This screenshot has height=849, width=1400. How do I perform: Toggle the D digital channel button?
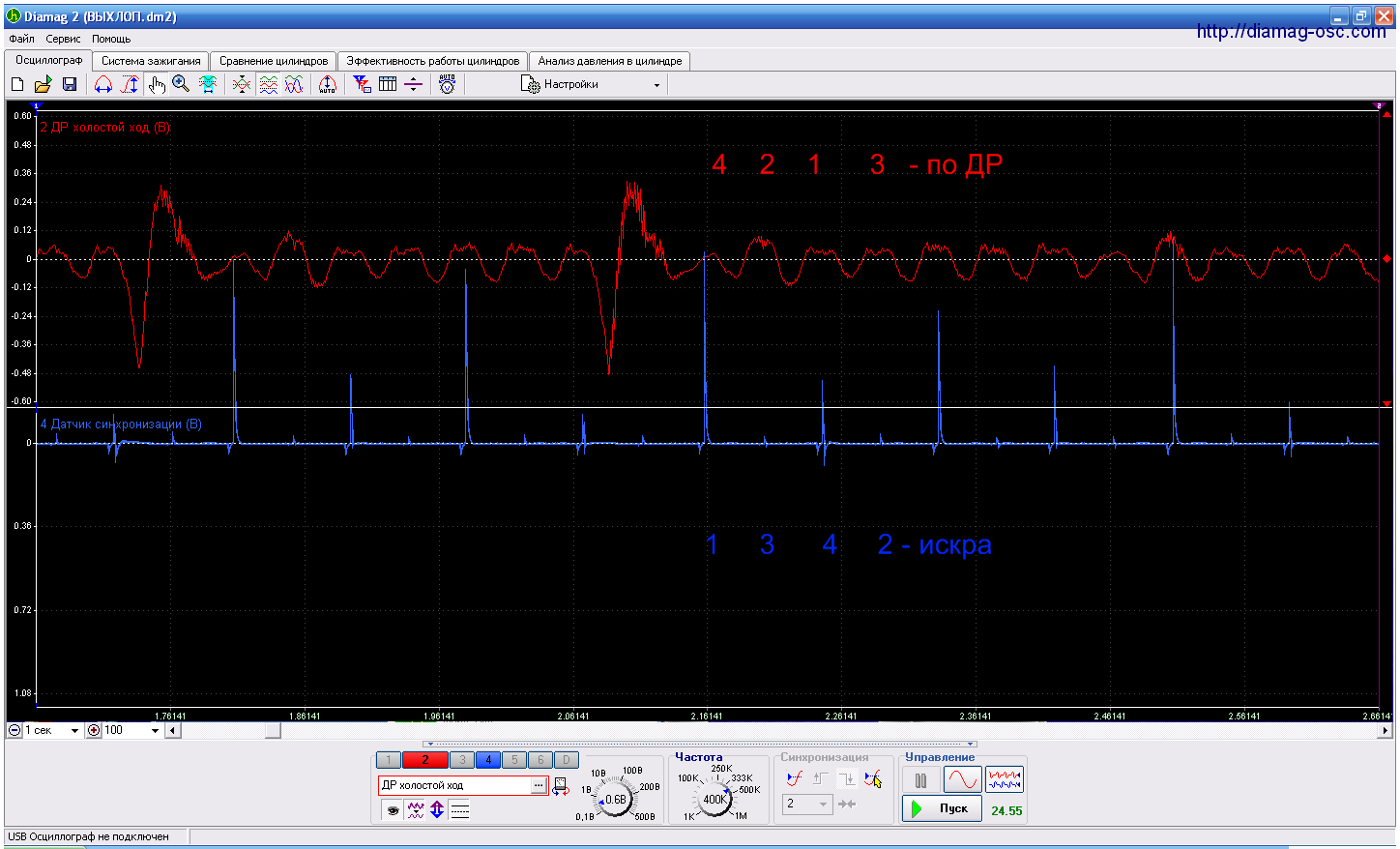pyautogui.click(x=567, y=760)
